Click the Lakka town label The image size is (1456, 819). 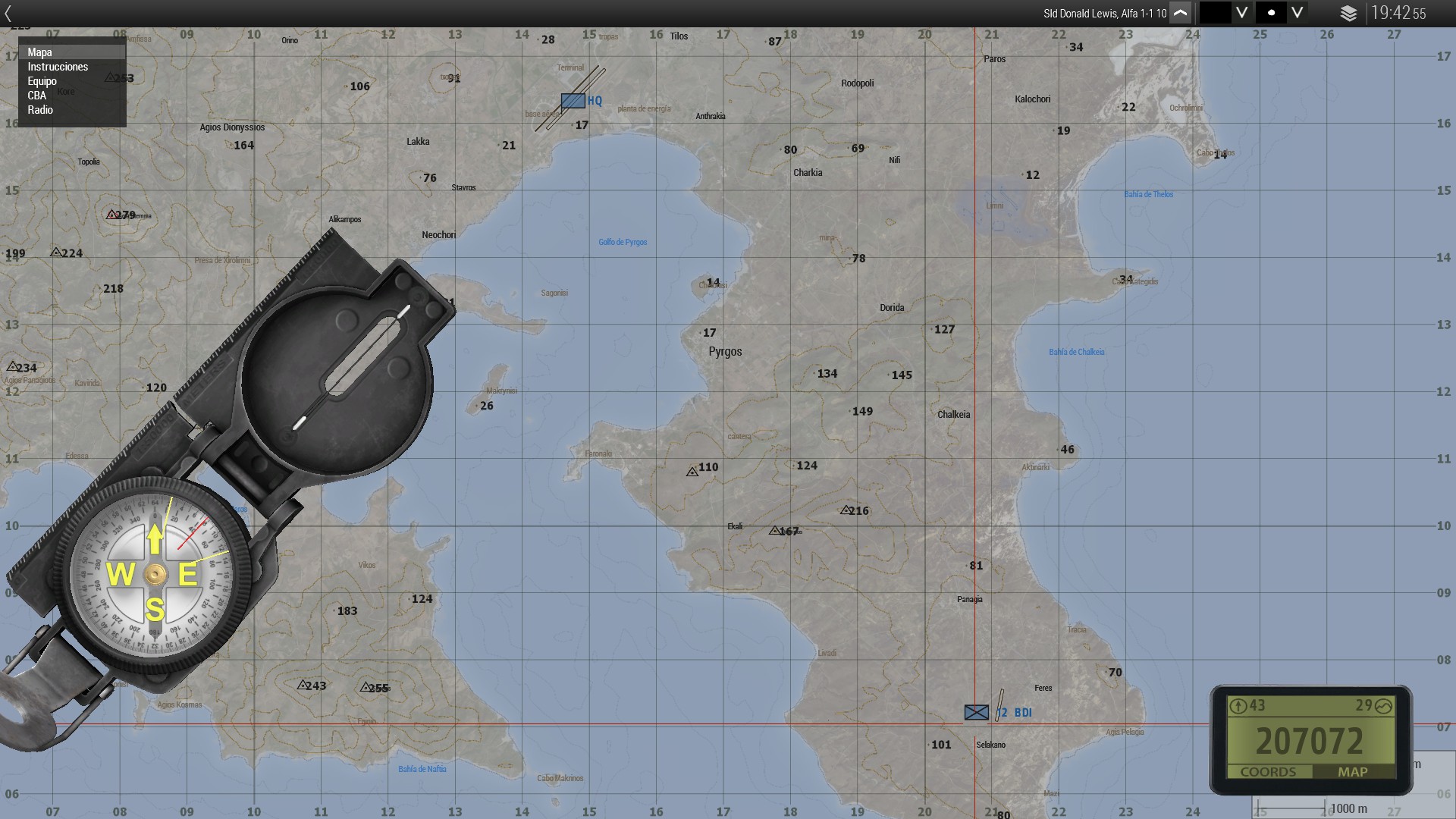click(x=418, y=142)
